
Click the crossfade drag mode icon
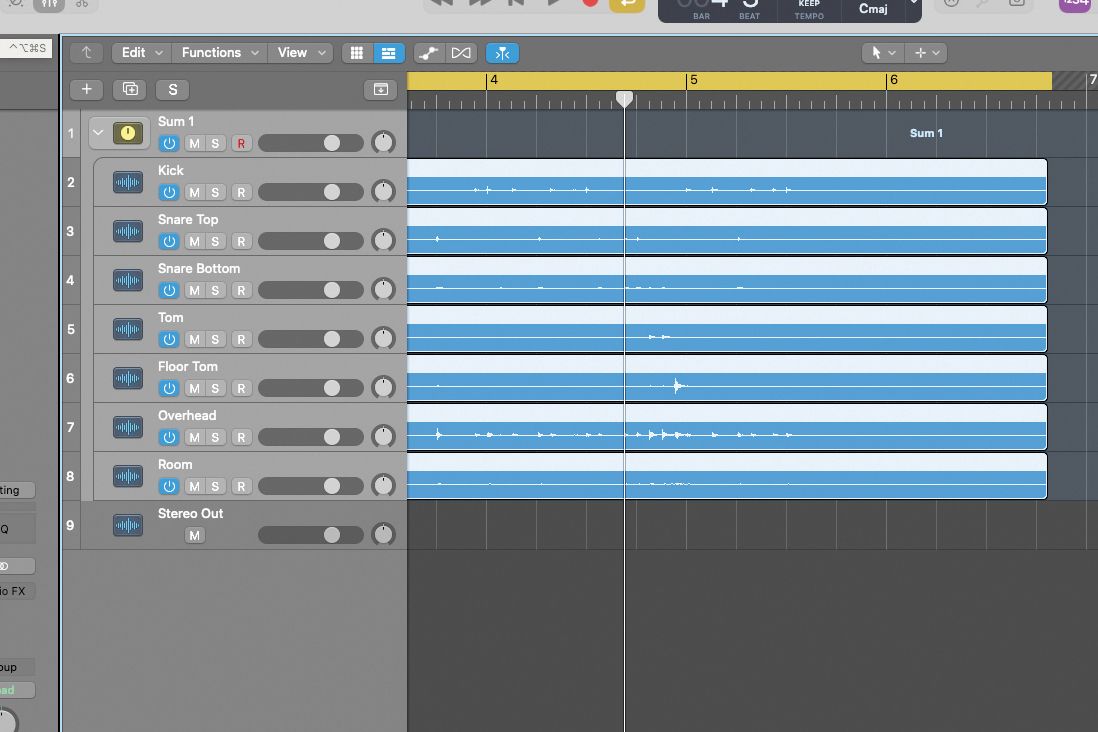(x=461, y=52)
